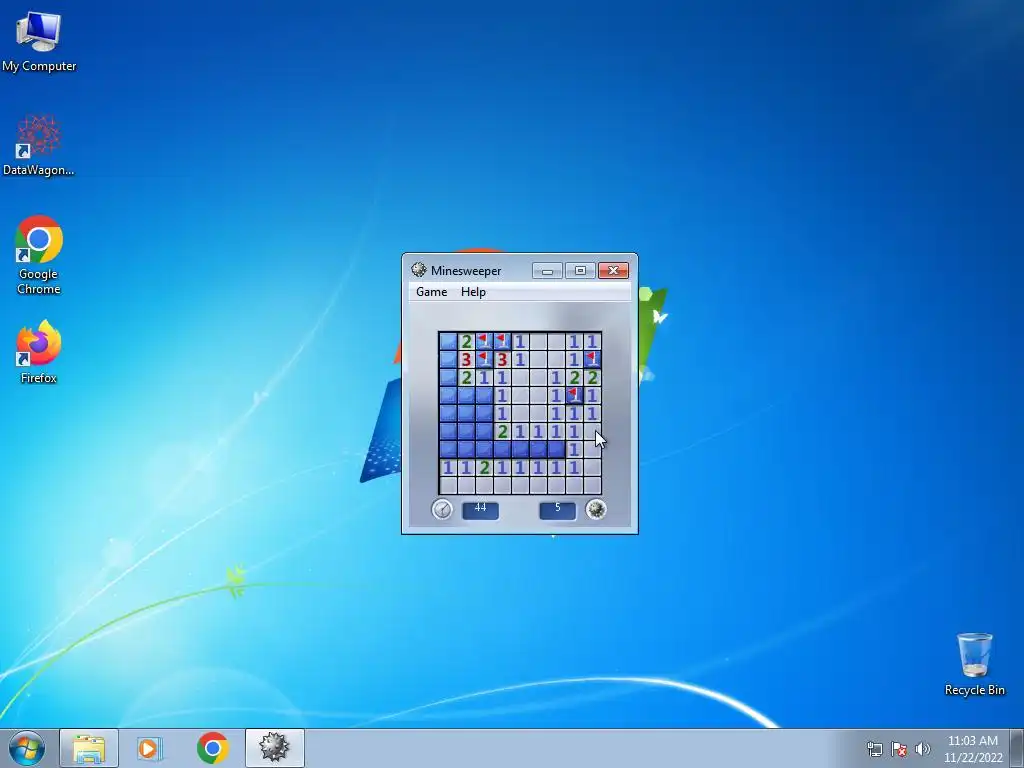Image resolution: width=1024 pixels, height=768 pixels.
Task: Click the empty tile in the bottom-left corner
Action: coord(448,485)
